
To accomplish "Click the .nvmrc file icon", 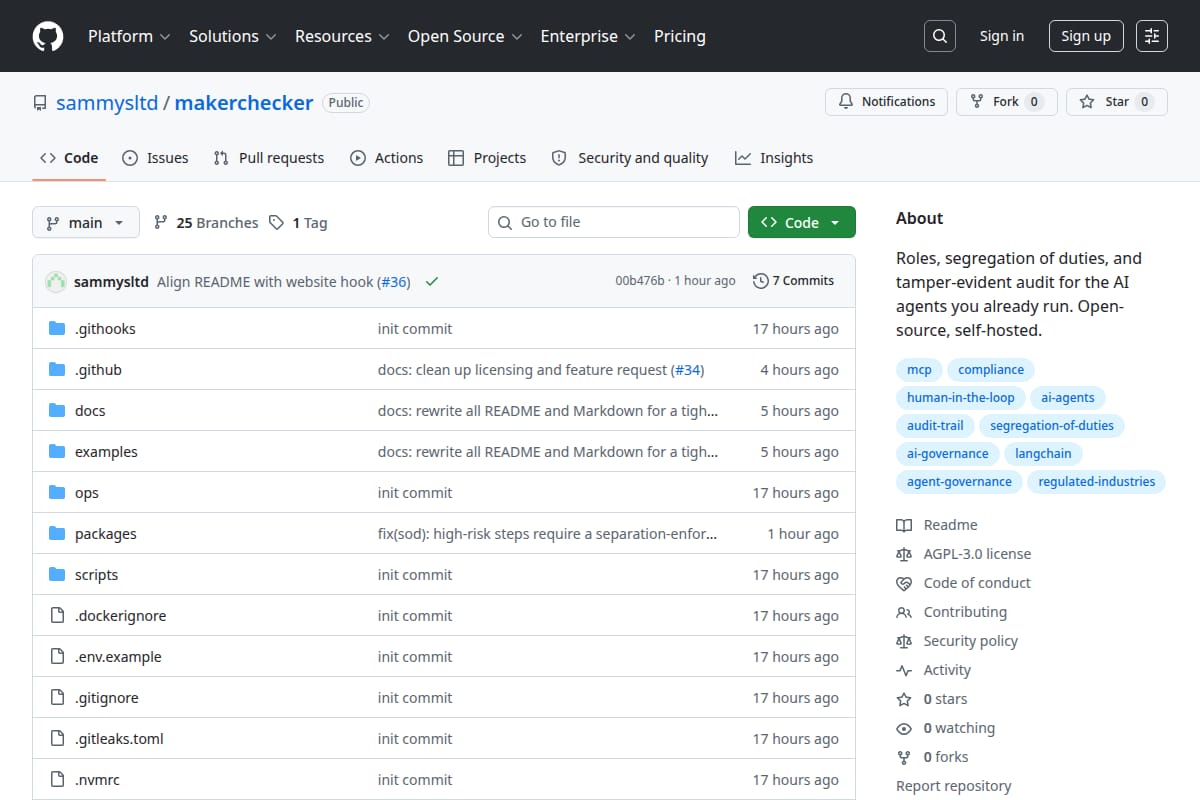I will [x=57, y=780].
